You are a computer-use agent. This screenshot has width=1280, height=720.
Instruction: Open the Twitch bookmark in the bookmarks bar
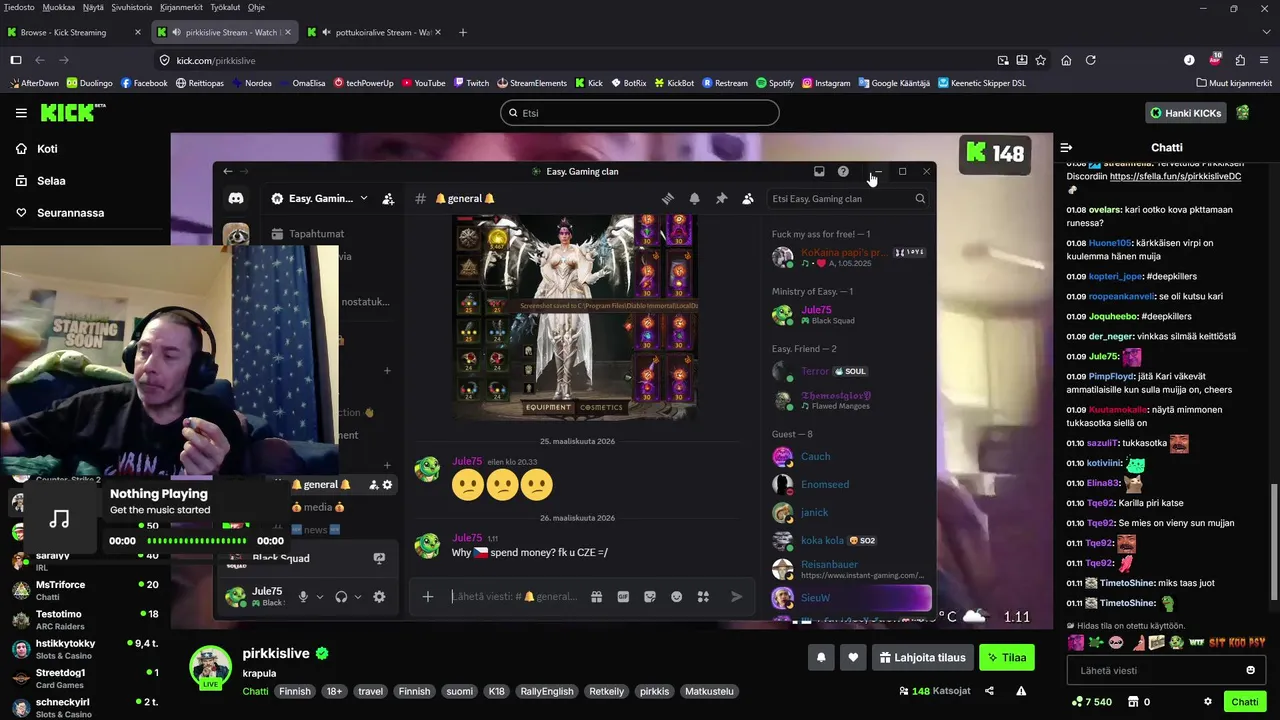point(471,83)
